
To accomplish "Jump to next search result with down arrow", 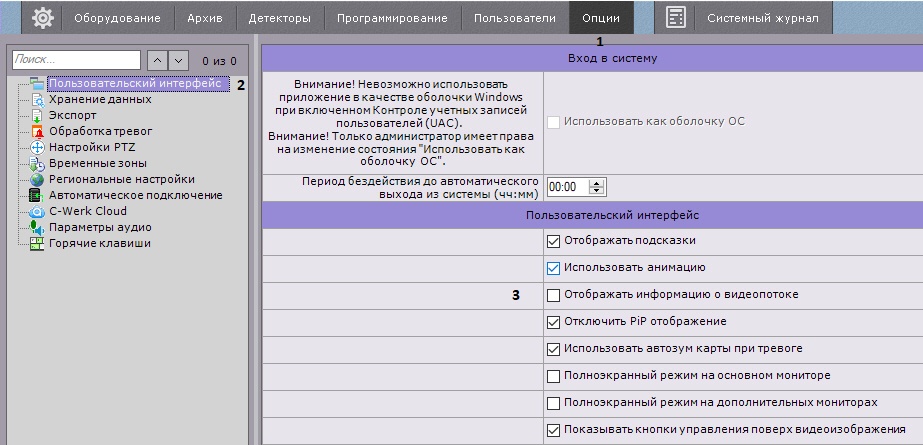I will (177, 61).
